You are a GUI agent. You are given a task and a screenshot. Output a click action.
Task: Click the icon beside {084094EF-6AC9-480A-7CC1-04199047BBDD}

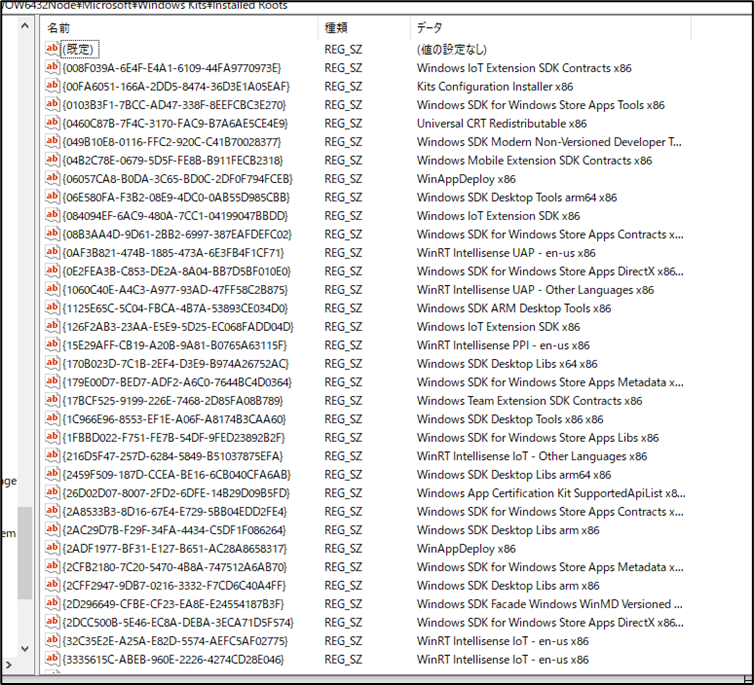[x=52, y=215]
